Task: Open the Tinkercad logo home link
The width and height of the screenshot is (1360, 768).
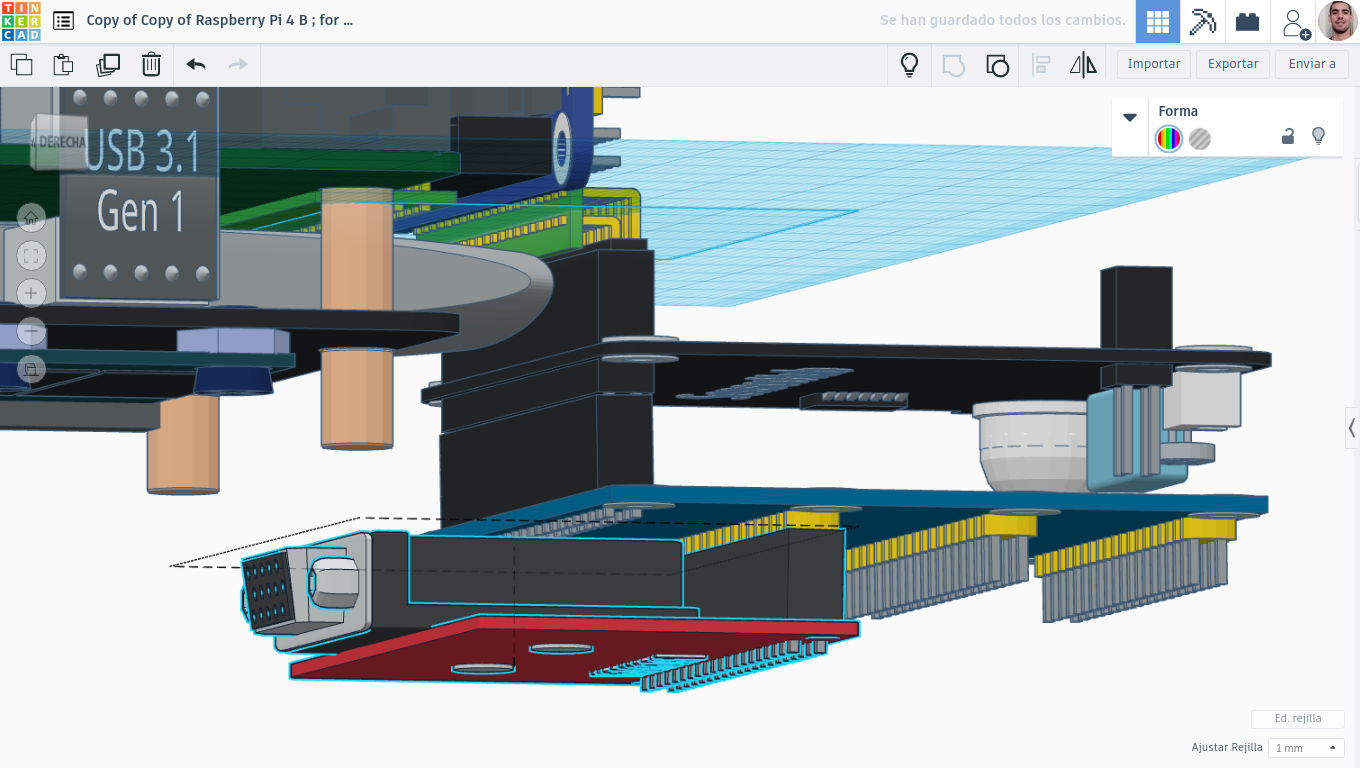Action: point(21,21)
